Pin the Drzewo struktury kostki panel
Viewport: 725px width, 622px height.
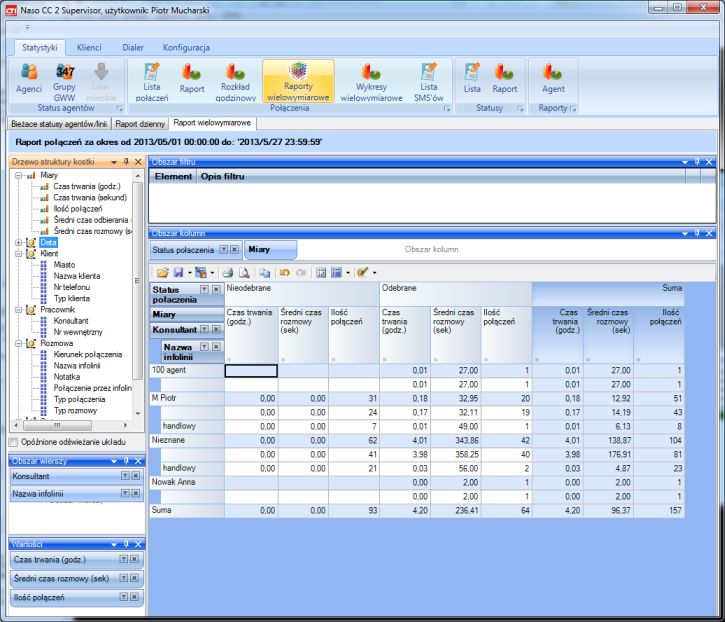[126, 161]
